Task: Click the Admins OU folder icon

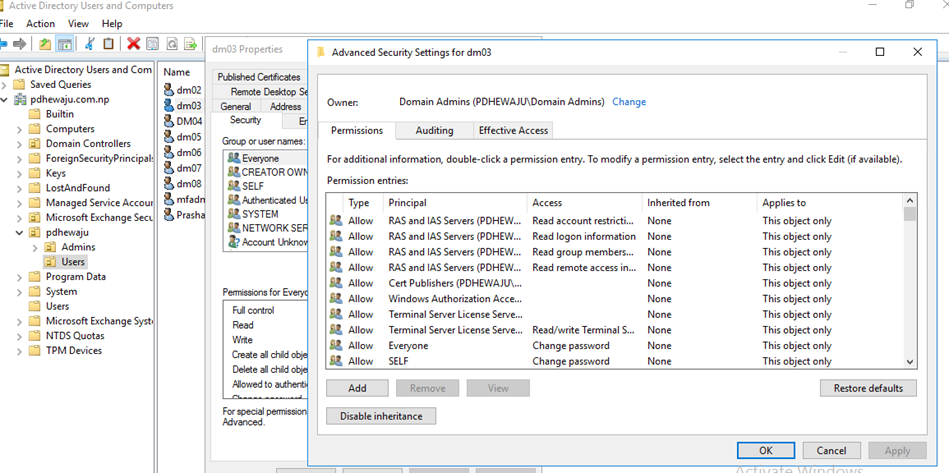Action: coord(51,247)
